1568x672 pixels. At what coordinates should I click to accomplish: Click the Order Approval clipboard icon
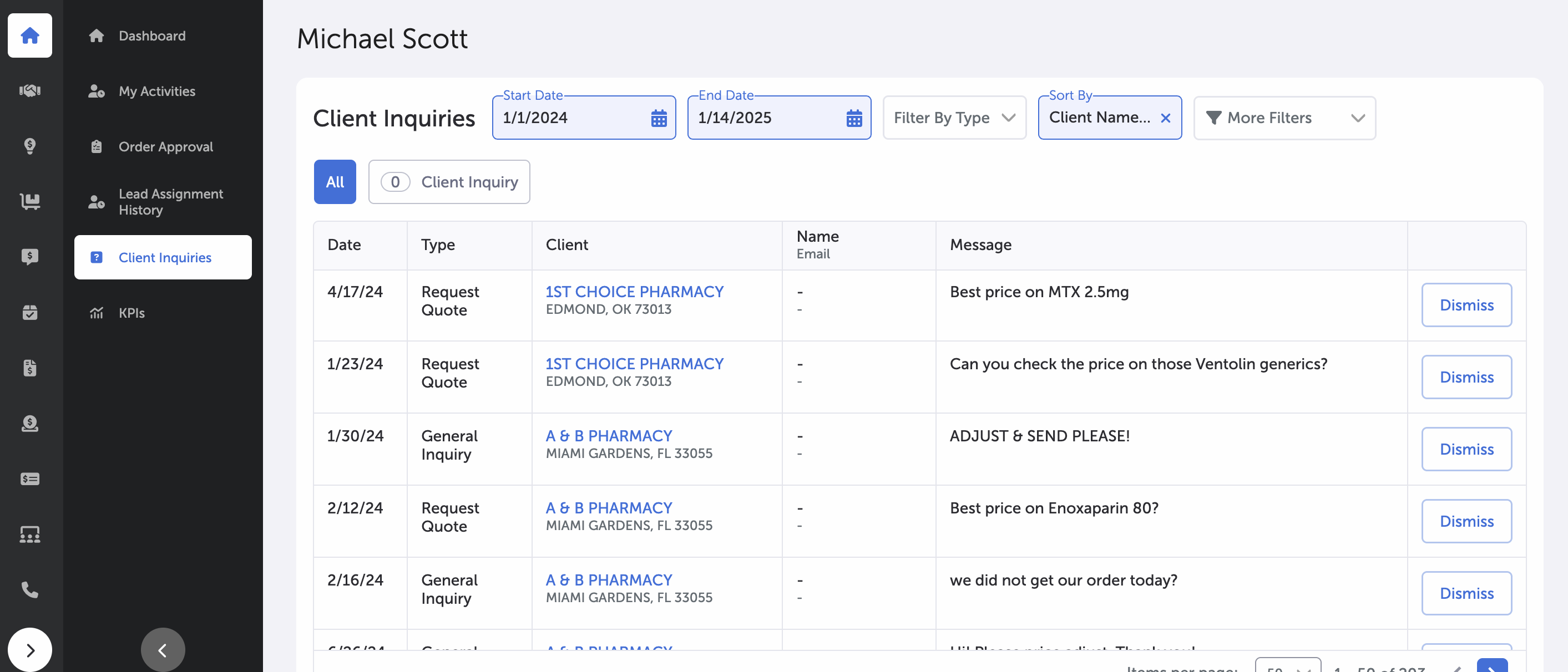tap(96, 146)
